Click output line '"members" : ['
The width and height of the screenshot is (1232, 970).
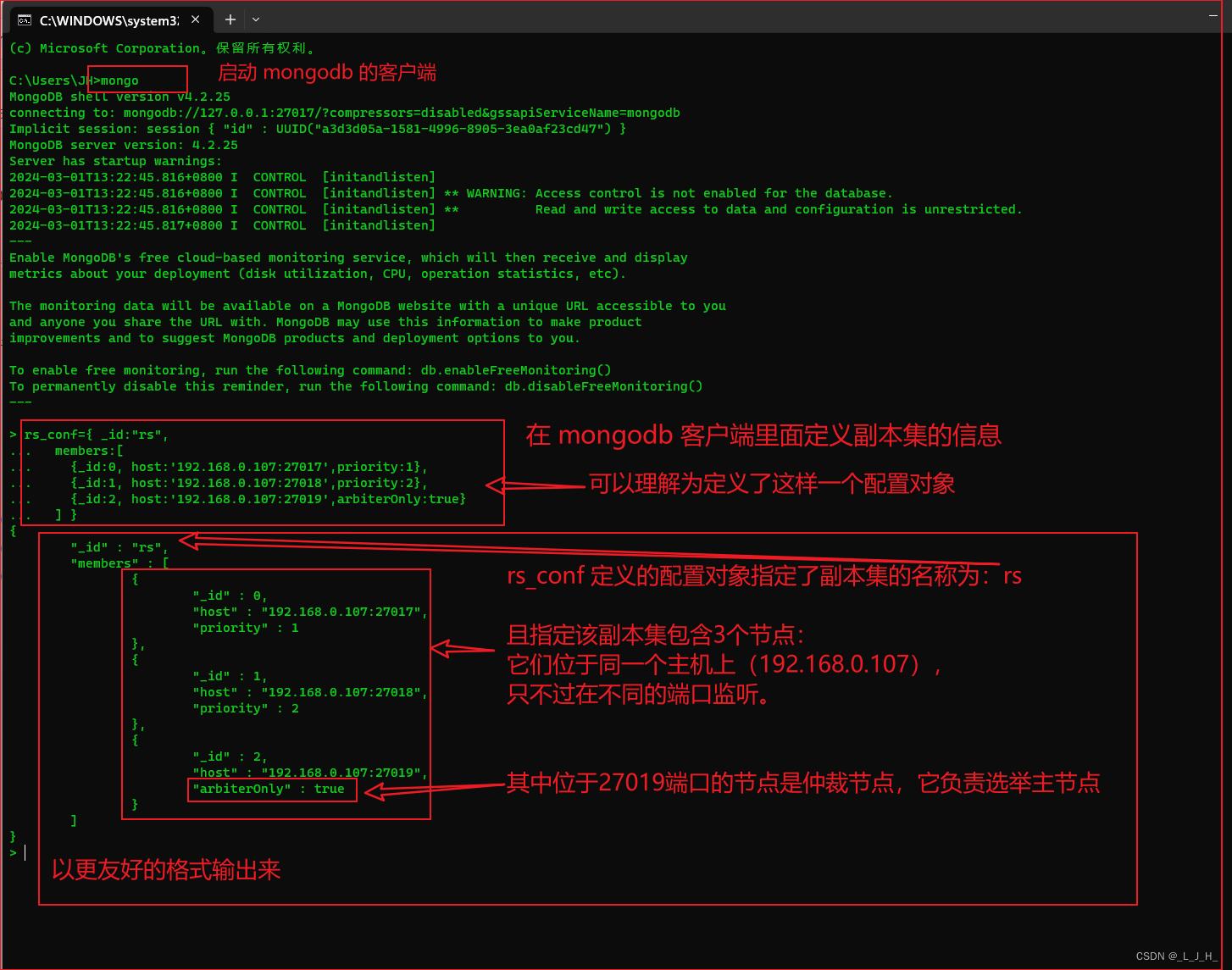click(x=119, y=563)
